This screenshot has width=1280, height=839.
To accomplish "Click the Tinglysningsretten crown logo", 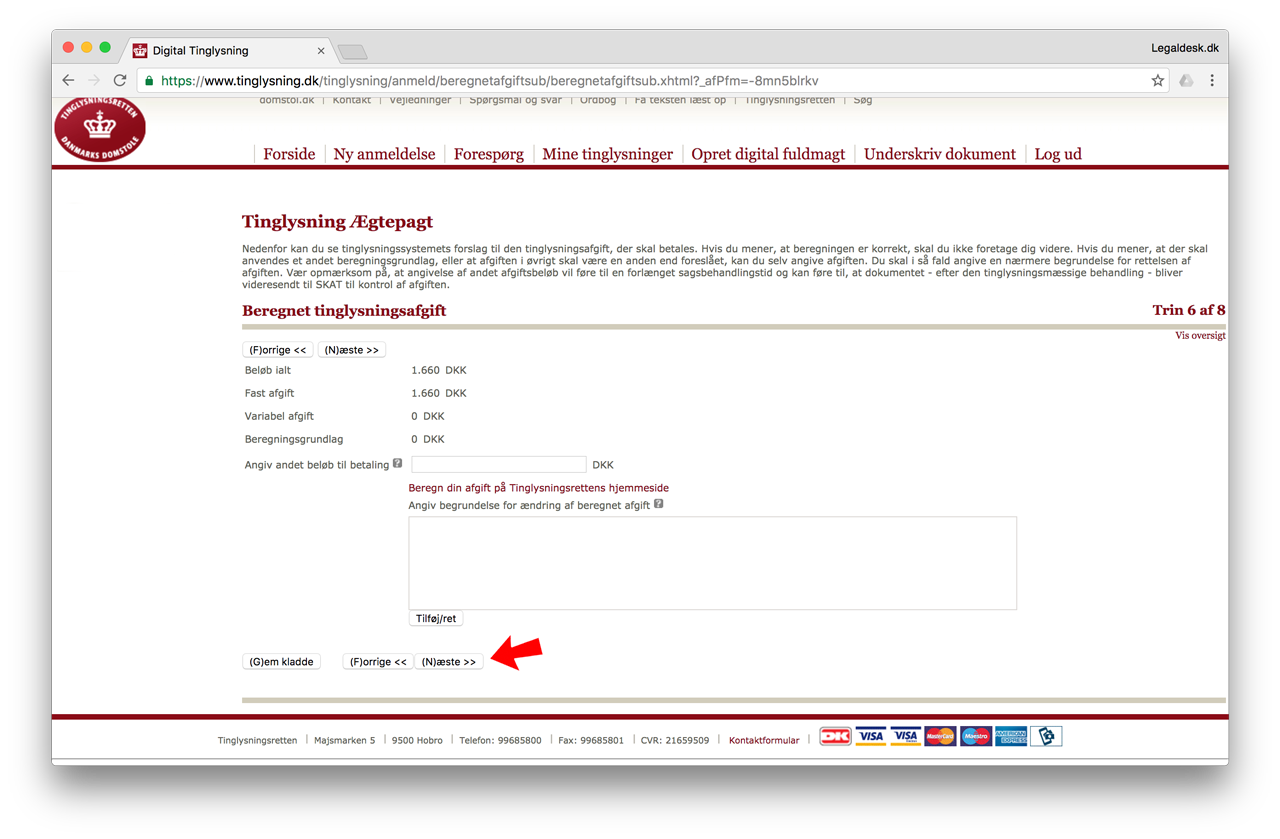I will click(100, 130).
